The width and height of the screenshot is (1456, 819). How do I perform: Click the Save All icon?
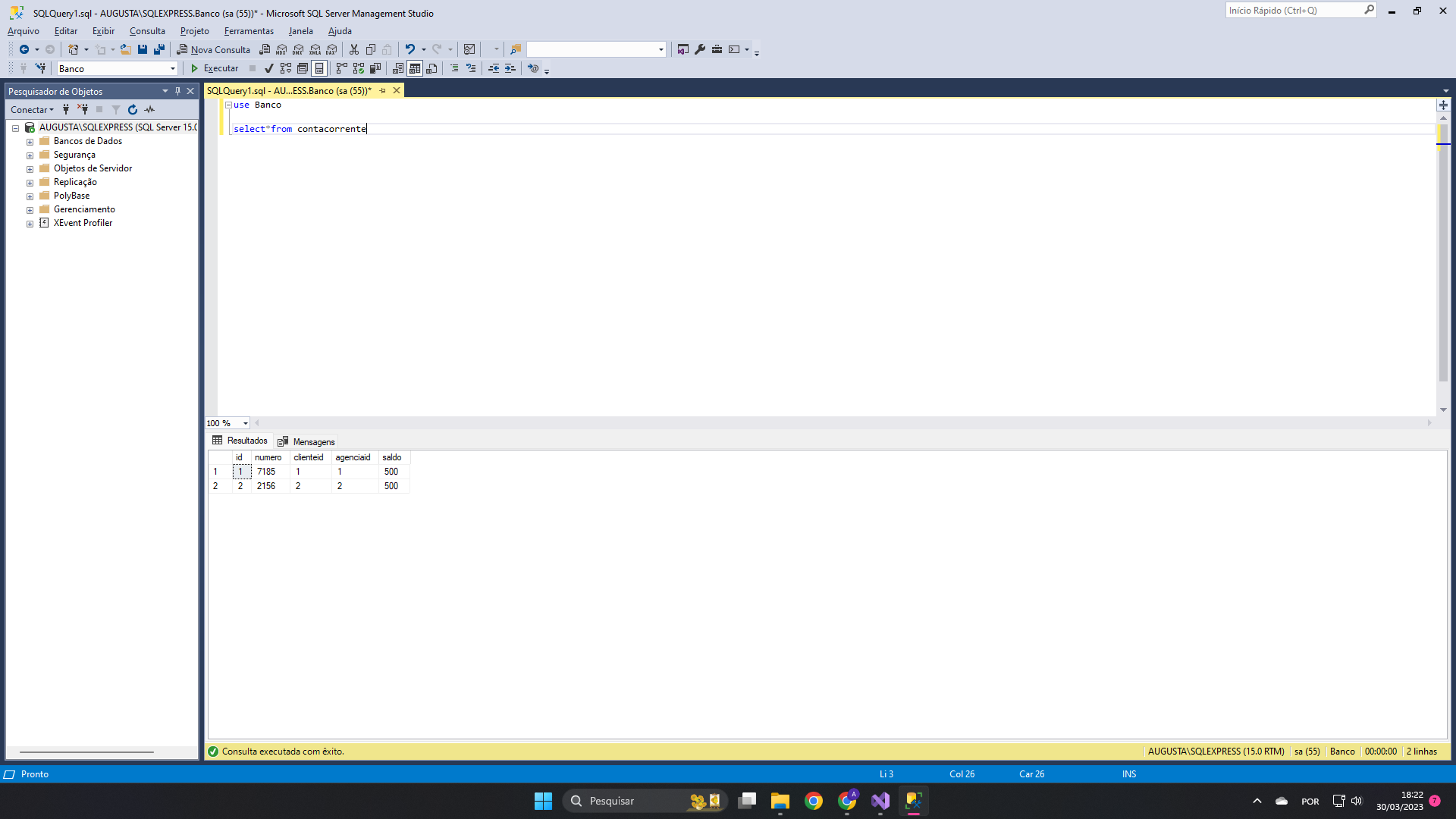(x=159, y=49)
